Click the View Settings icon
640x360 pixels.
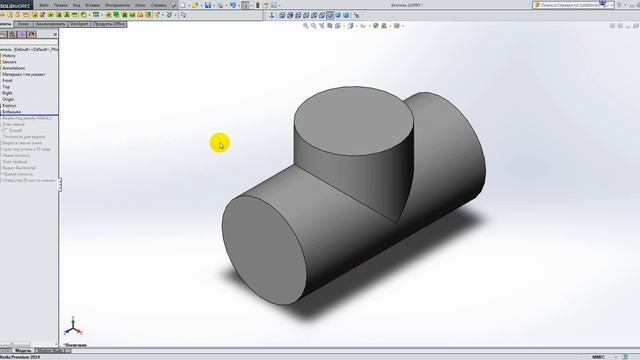point(396,26)
